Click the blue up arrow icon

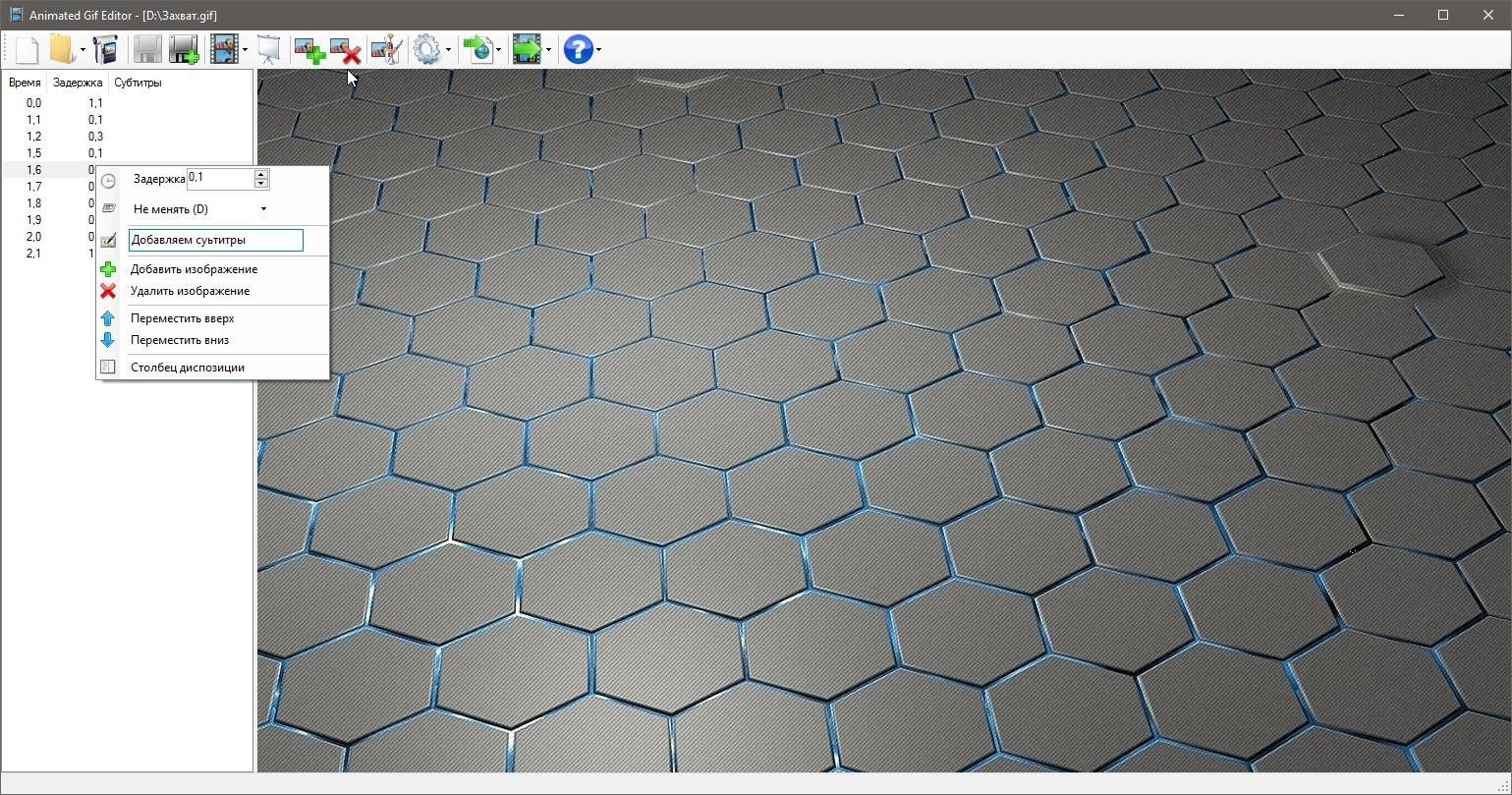[x=109, y=318]
